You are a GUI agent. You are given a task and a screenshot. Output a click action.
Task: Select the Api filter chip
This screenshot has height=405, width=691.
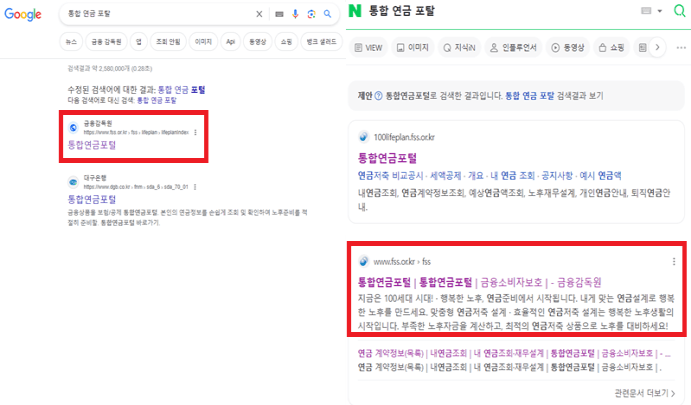(230, 42)
